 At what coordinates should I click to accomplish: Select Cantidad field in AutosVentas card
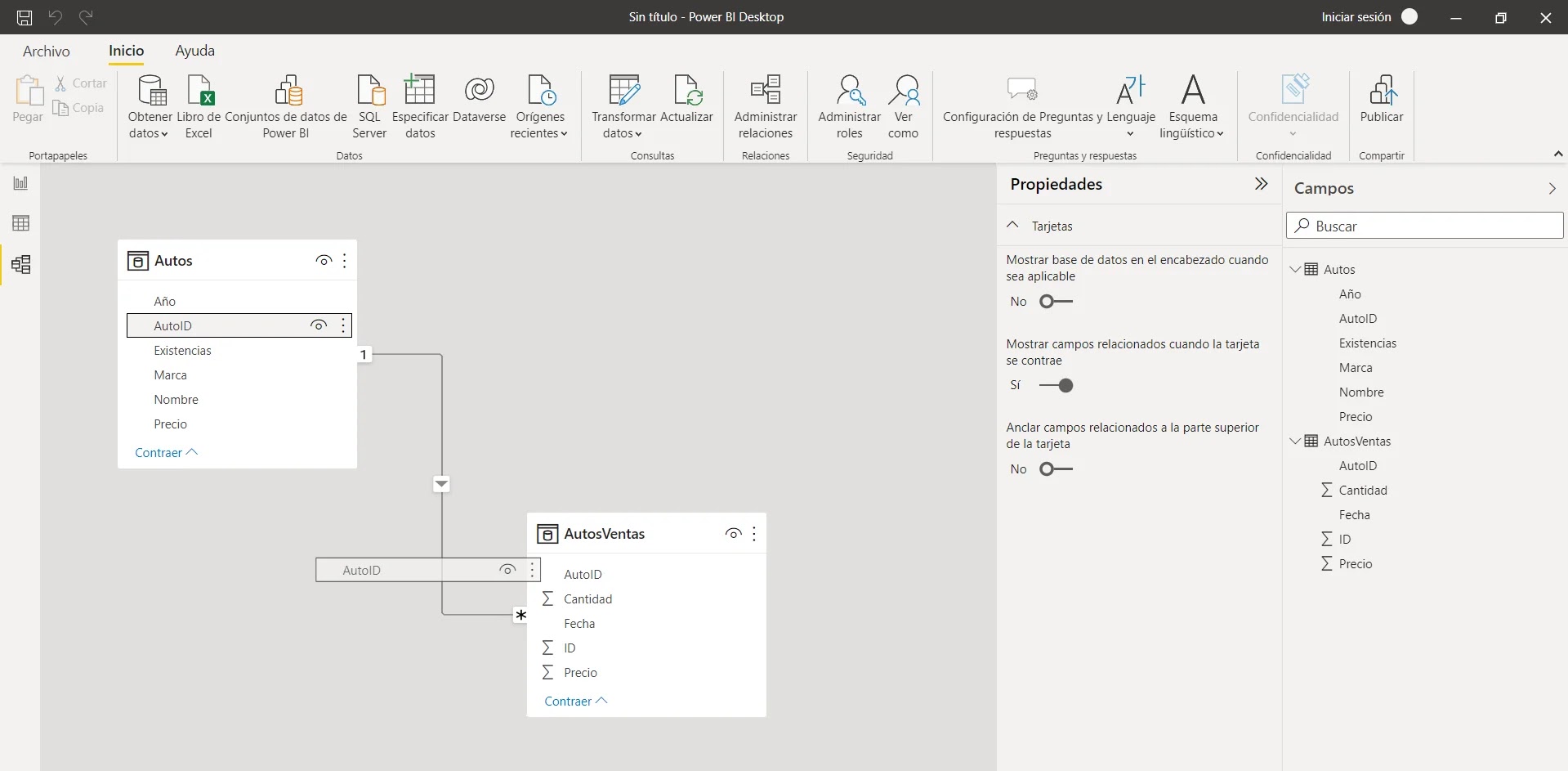(x=647, y=599)
